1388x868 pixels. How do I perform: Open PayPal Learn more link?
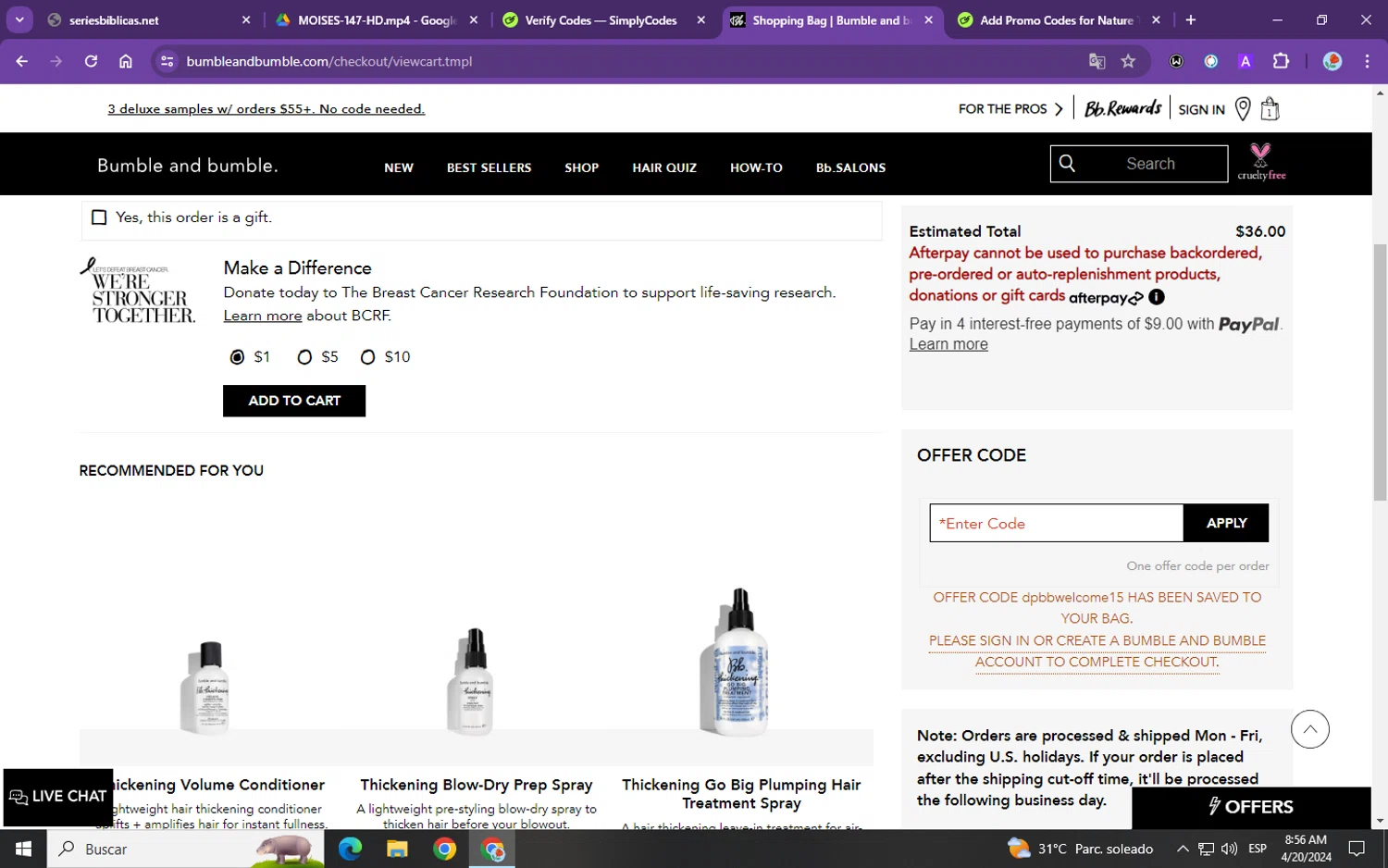[x=948, y=344]
